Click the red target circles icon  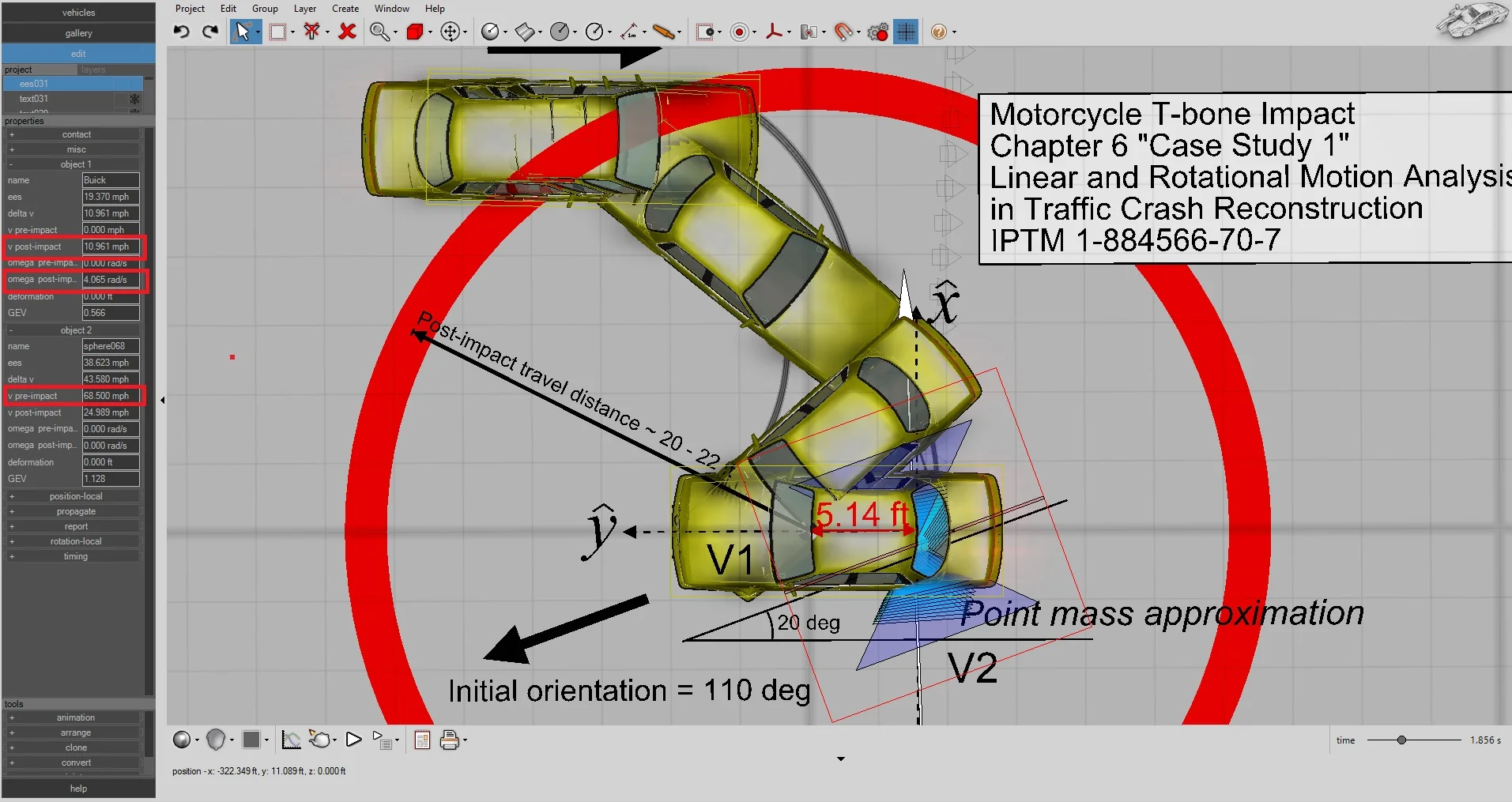pos(740,32)
